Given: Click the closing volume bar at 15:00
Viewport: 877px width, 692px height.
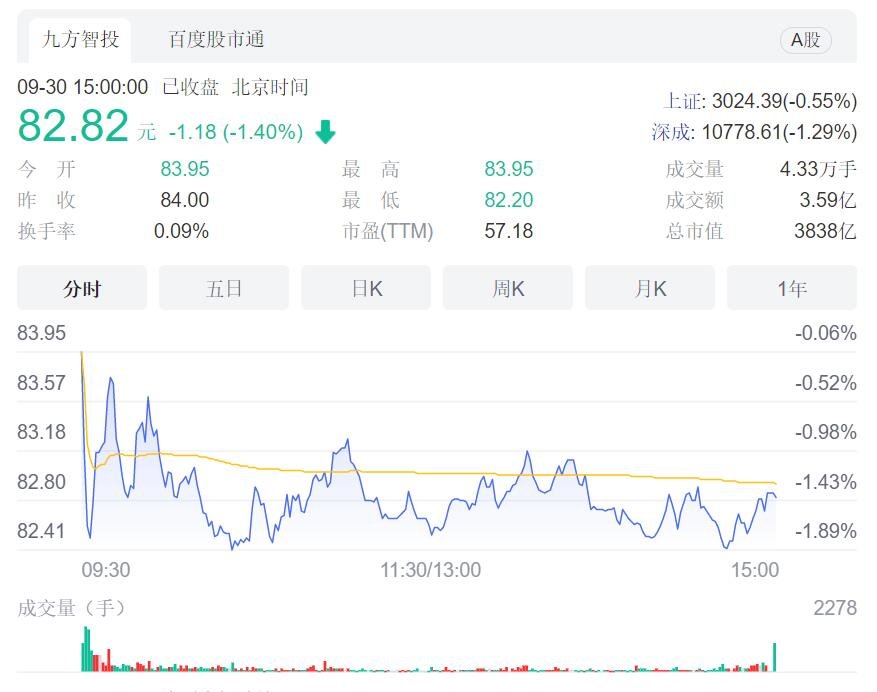Looking at the screenshot, I should click(775, 657).
